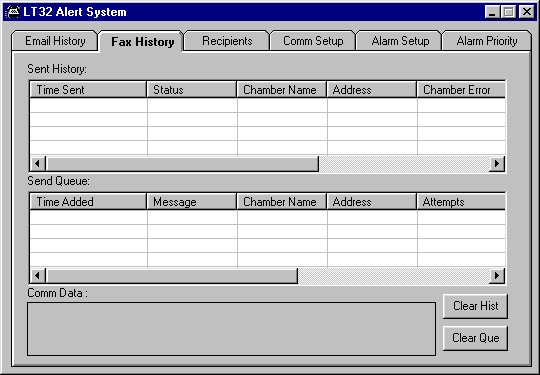Click right scroll arrow in Sent History
The image size is (540, 375).
coord(497,164)
